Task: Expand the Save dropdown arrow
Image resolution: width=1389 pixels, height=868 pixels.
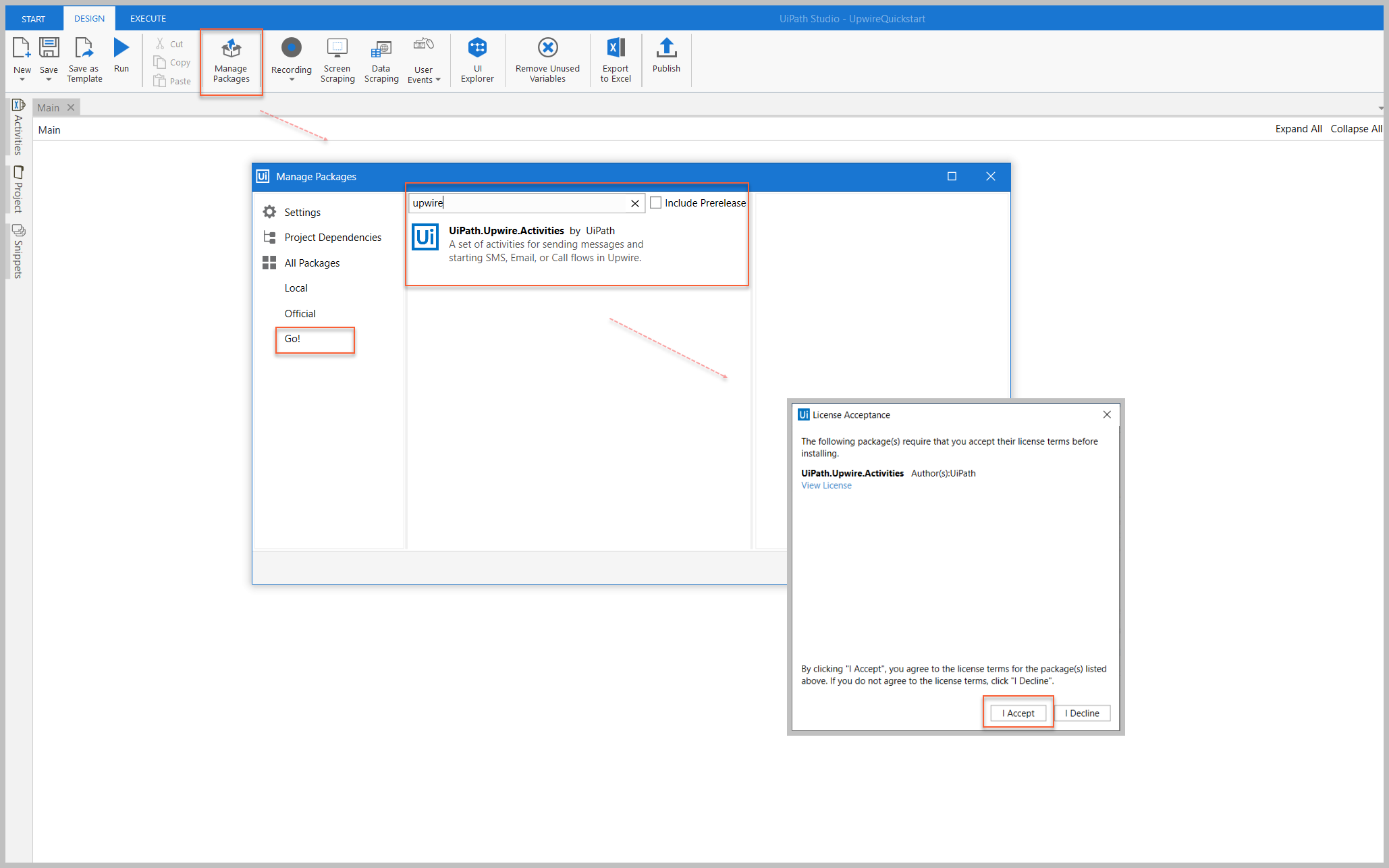Action: pos(49,80)
